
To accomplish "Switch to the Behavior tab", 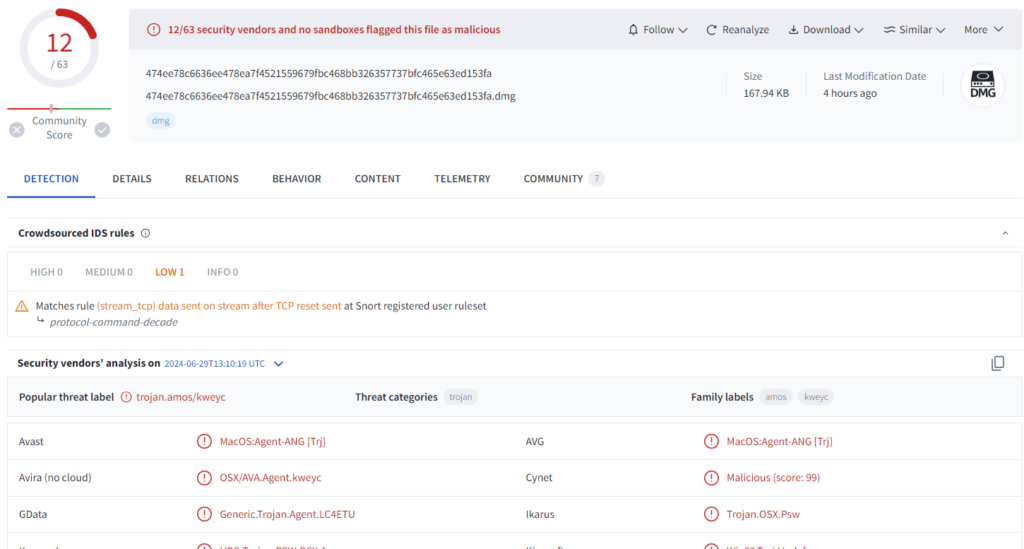I will (x=296, y=179).
